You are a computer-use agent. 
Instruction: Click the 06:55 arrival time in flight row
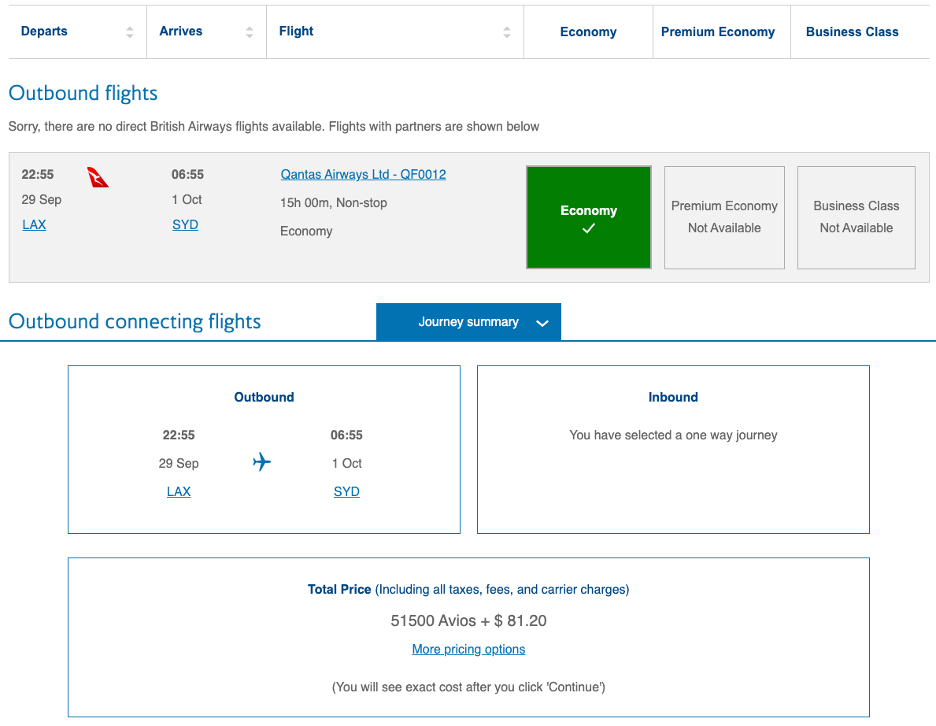(187, 174)
